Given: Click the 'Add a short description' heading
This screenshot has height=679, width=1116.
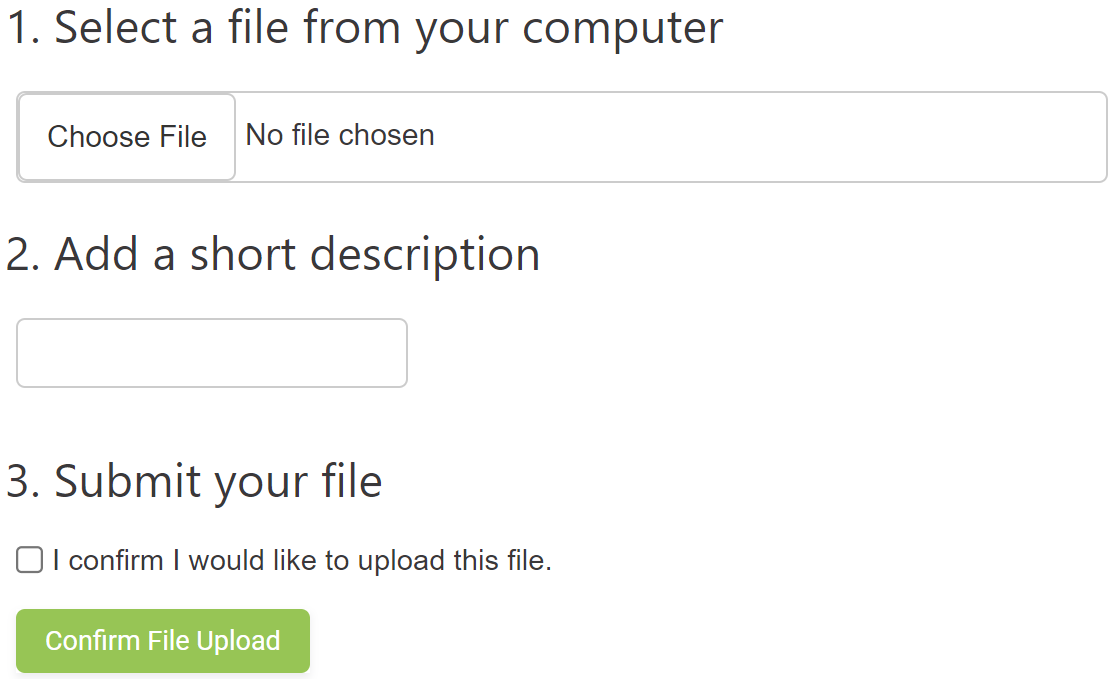Looking at the screenshot, I should click(273, 254).
